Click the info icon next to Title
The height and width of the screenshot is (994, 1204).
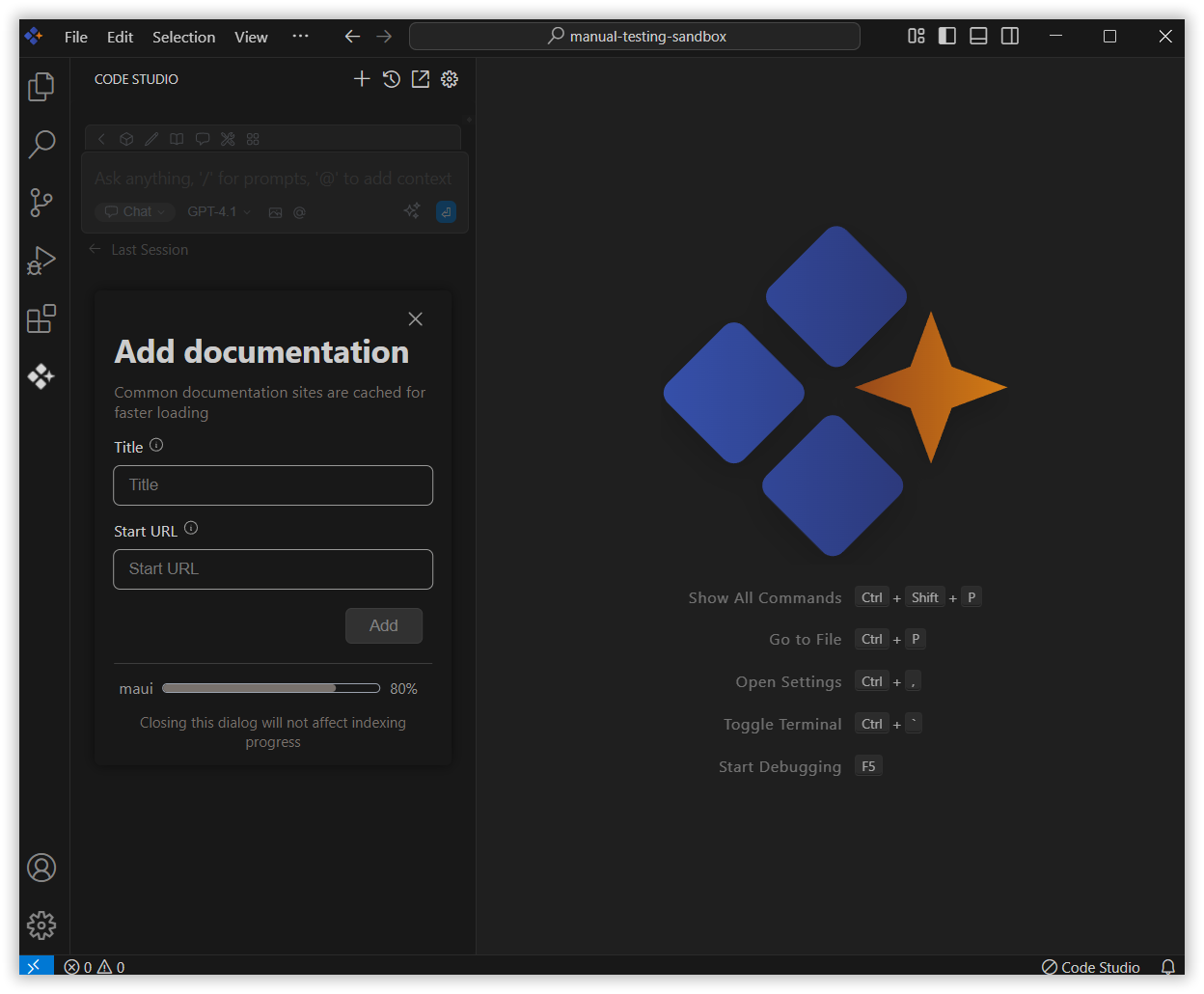156,445
